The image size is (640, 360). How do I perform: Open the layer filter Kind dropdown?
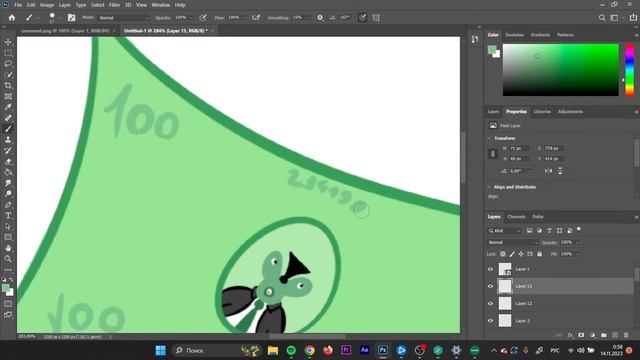pos(504,231)
